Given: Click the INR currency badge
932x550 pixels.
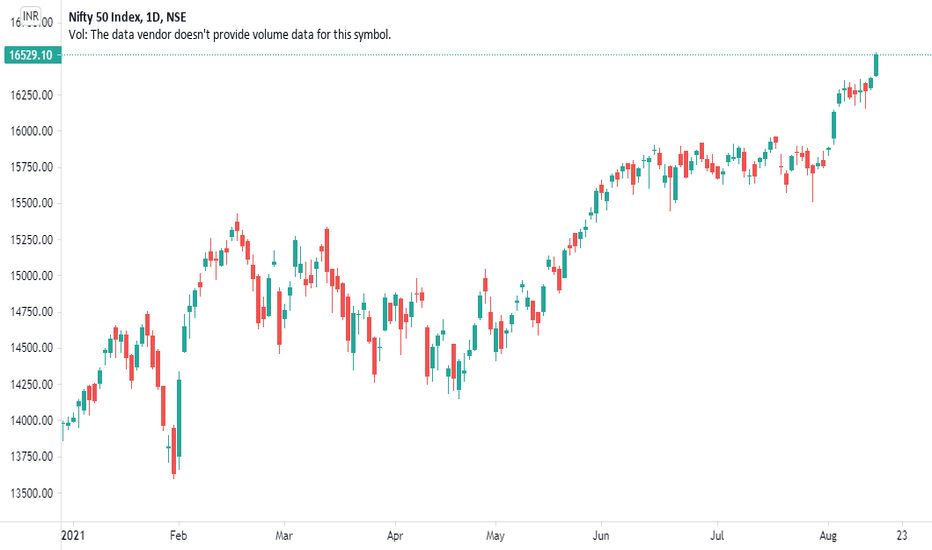Looking at the screenshot, I should click(x=31, y=16).
